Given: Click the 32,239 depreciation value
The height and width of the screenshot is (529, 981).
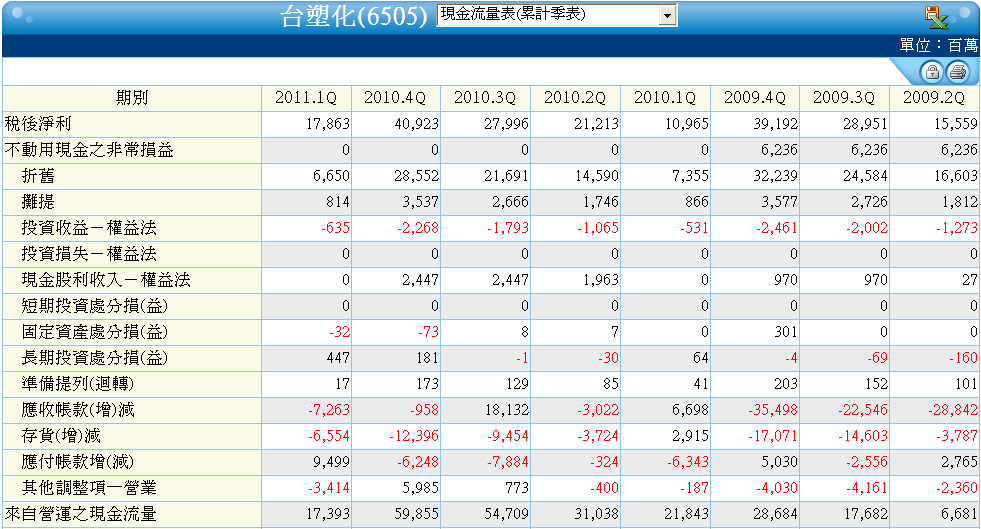Looking at the screenshot, I should pyautogui.click(x=776, y=176).
